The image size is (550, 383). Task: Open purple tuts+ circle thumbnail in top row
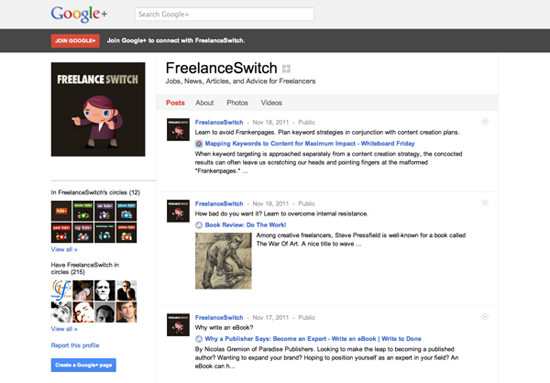[x=105, y=211]
